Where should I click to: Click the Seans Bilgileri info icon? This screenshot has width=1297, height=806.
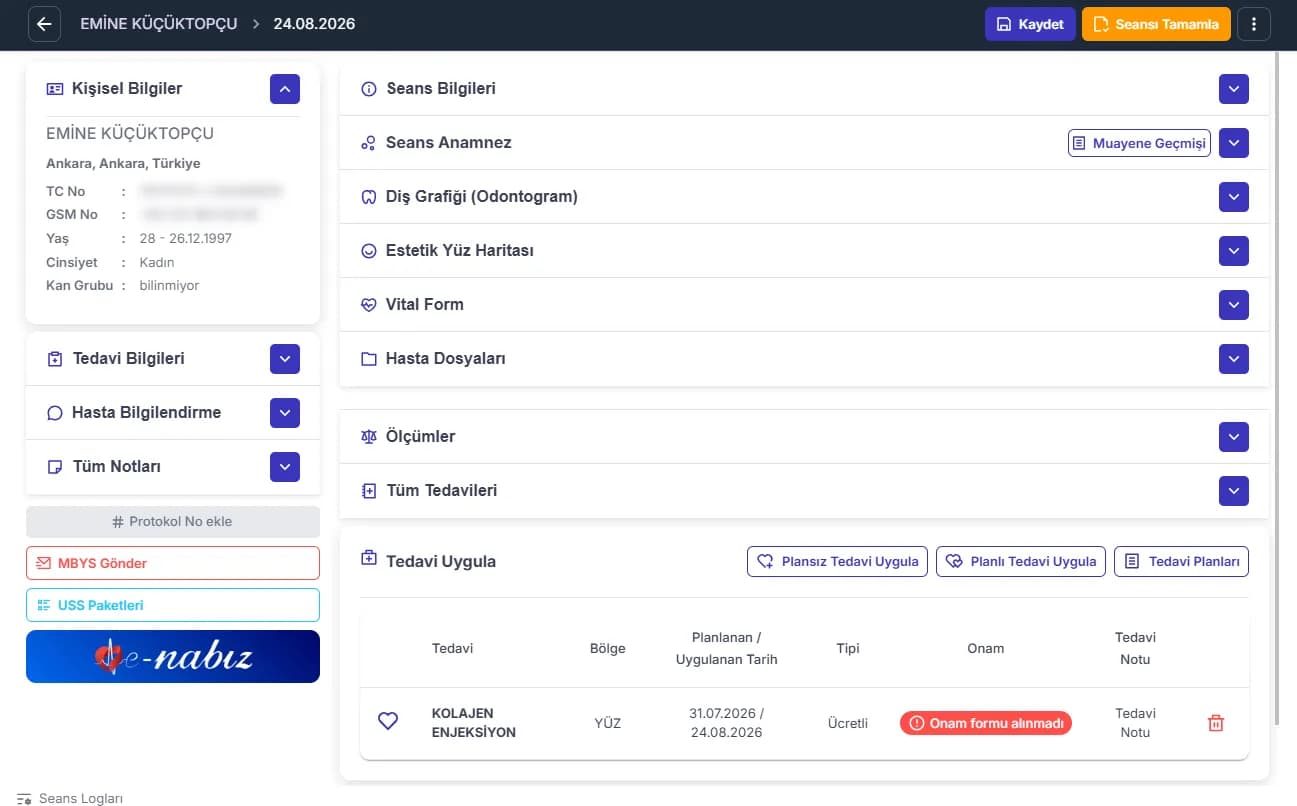(x=368, y=89)
